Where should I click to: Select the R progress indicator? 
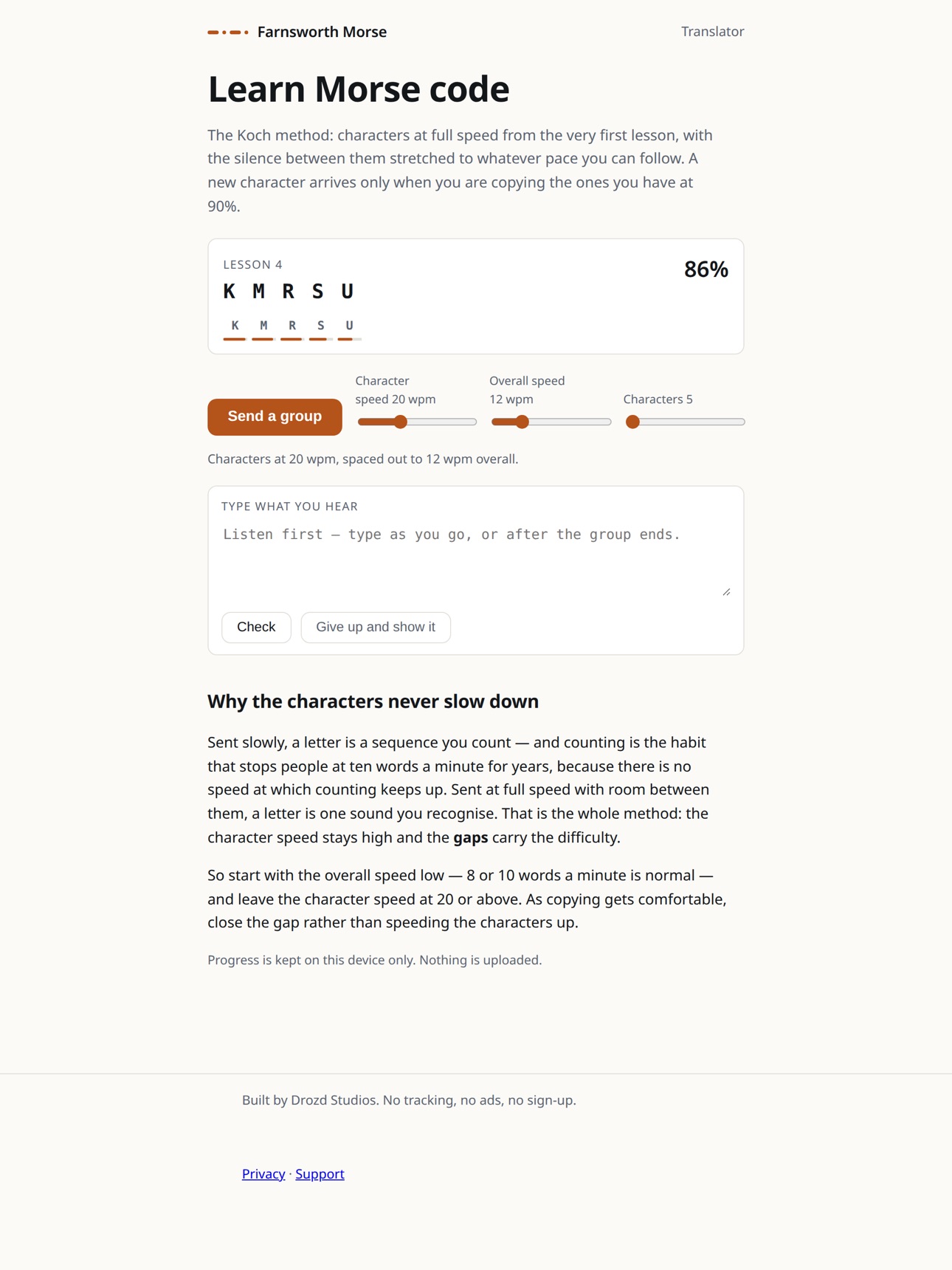click(x=292, y=329)
